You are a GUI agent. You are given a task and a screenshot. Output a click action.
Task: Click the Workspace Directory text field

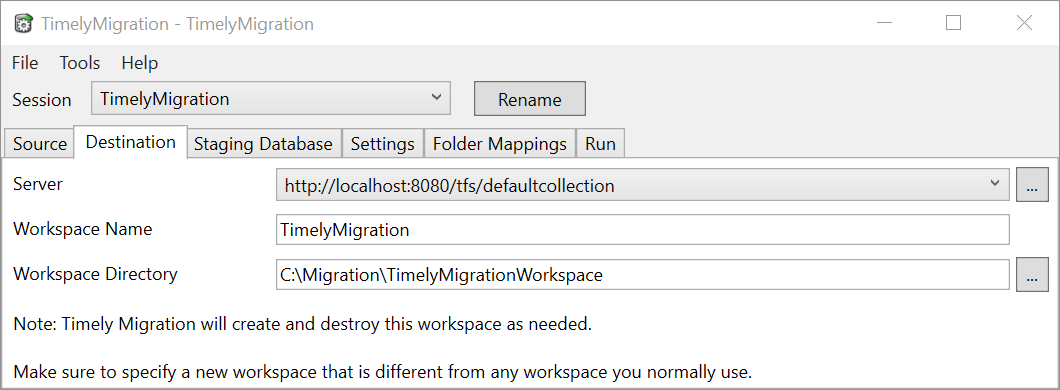(x=642, y=275)
